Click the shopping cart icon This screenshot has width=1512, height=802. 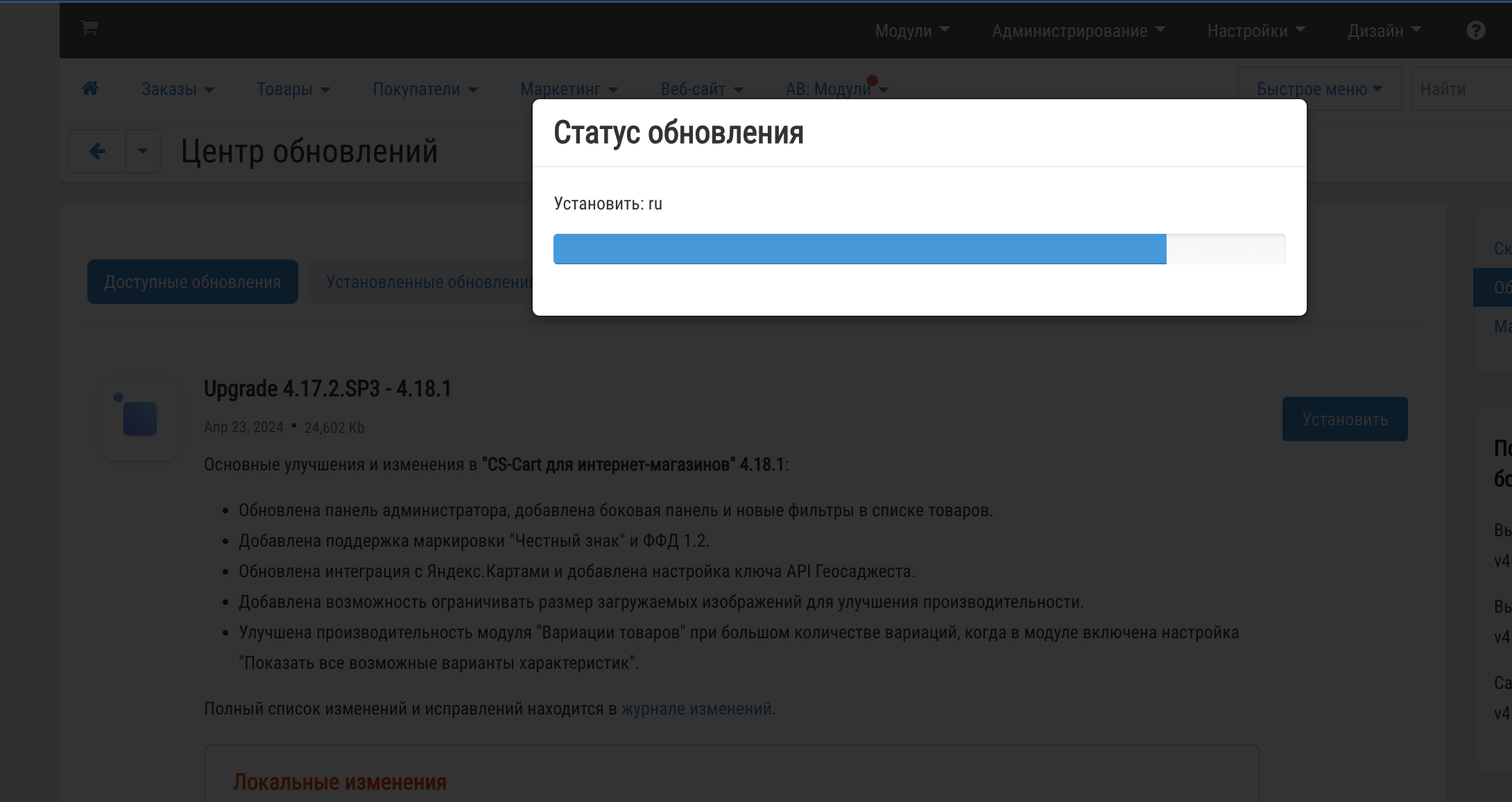click(89, 28)
